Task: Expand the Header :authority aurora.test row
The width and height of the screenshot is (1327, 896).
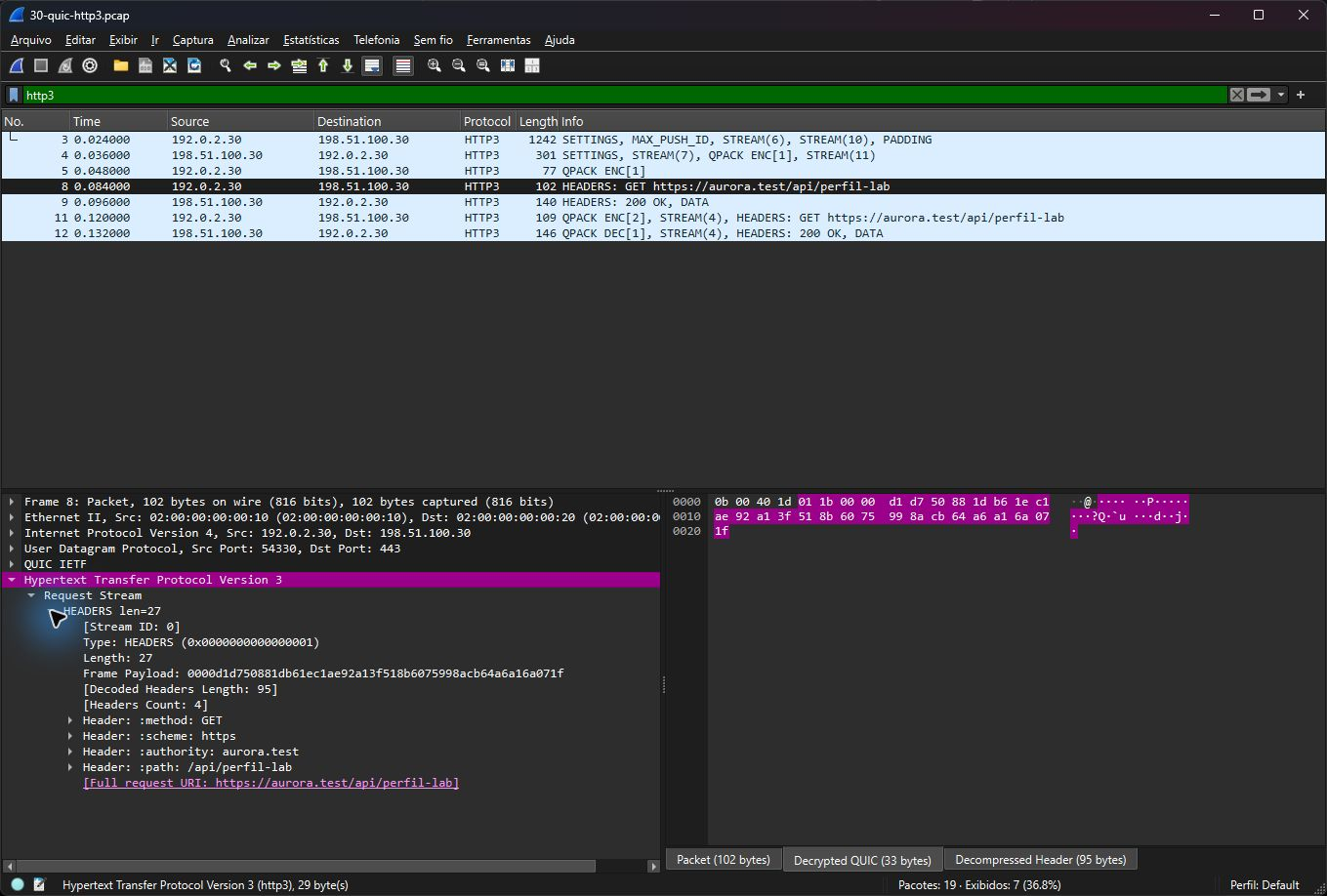Action: click(x=70, y=752)
